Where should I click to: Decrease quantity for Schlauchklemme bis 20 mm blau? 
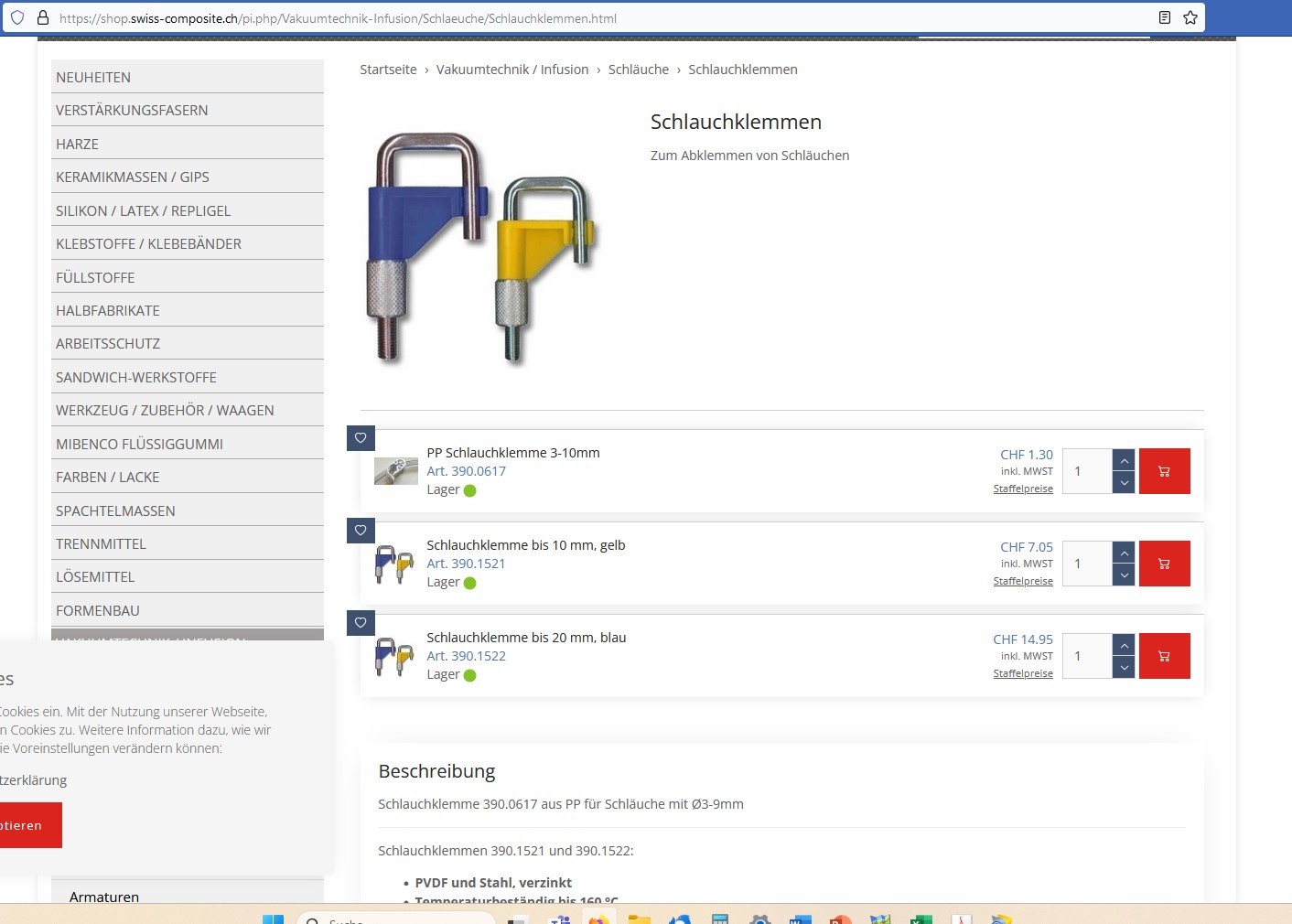tap(1124, 668)
